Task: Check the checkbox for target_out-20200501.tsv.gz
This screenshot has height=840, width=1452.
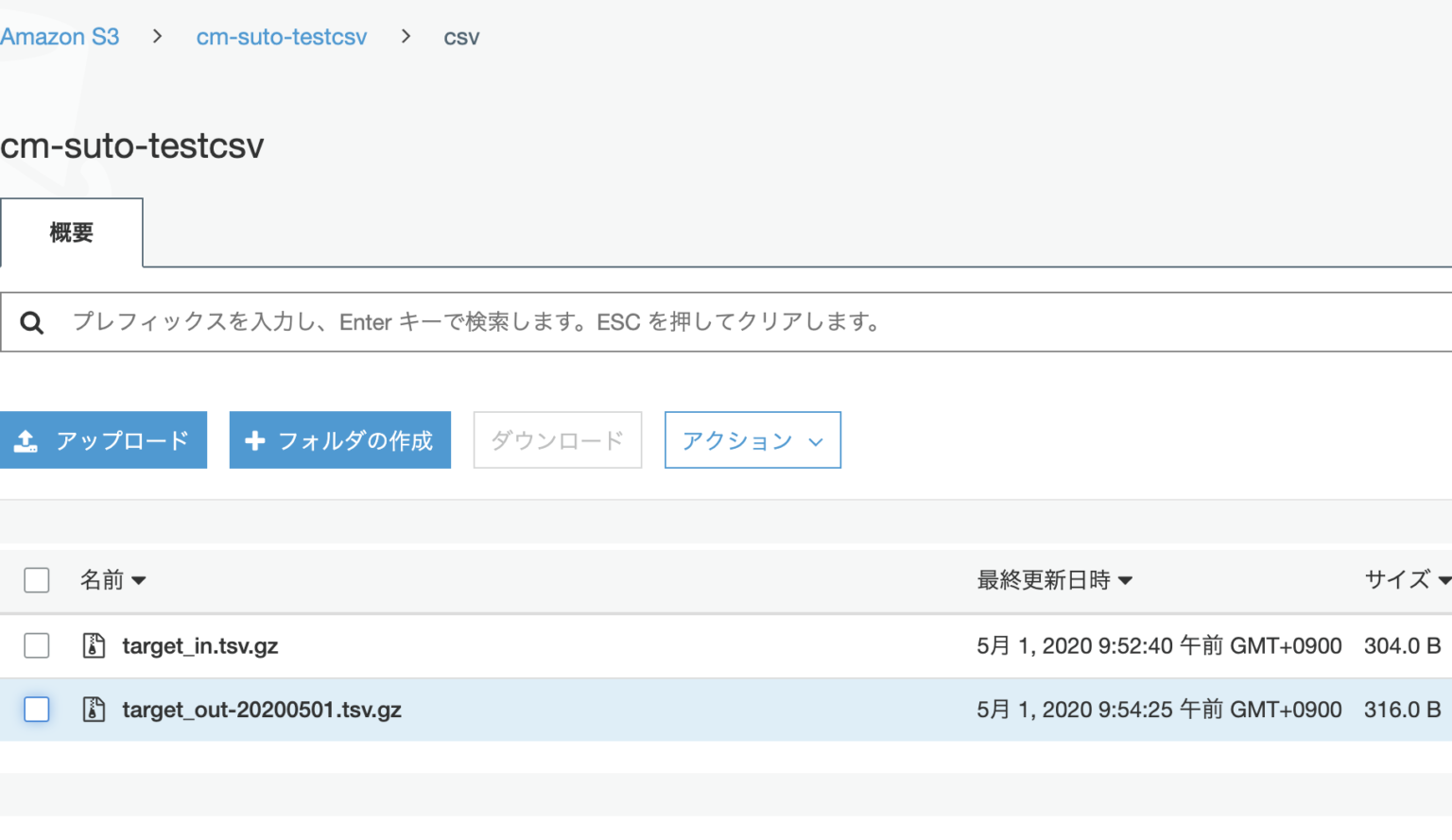Action: [x=36, y=710]
